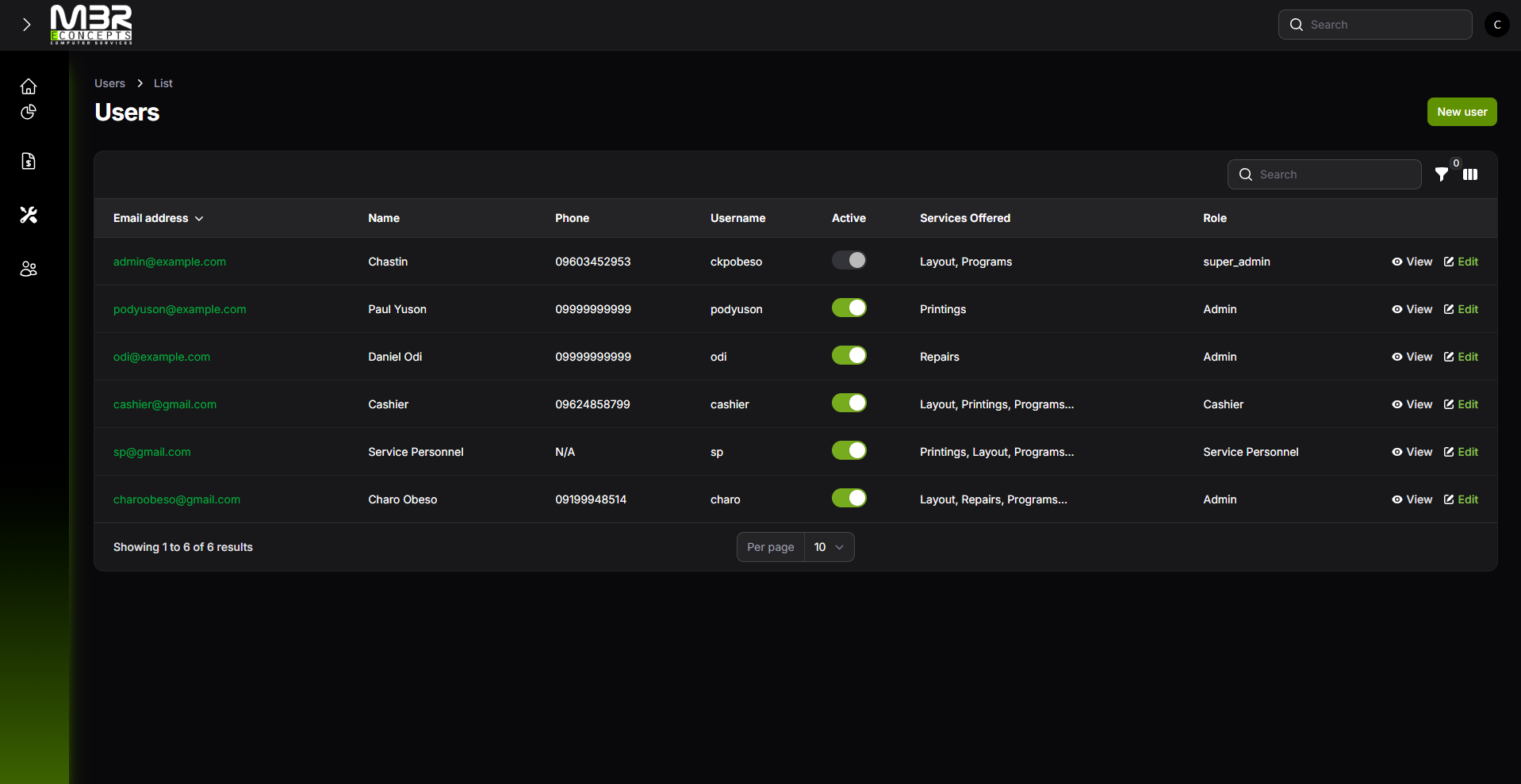Go to Users breadcrumb link

coord(109,83)
